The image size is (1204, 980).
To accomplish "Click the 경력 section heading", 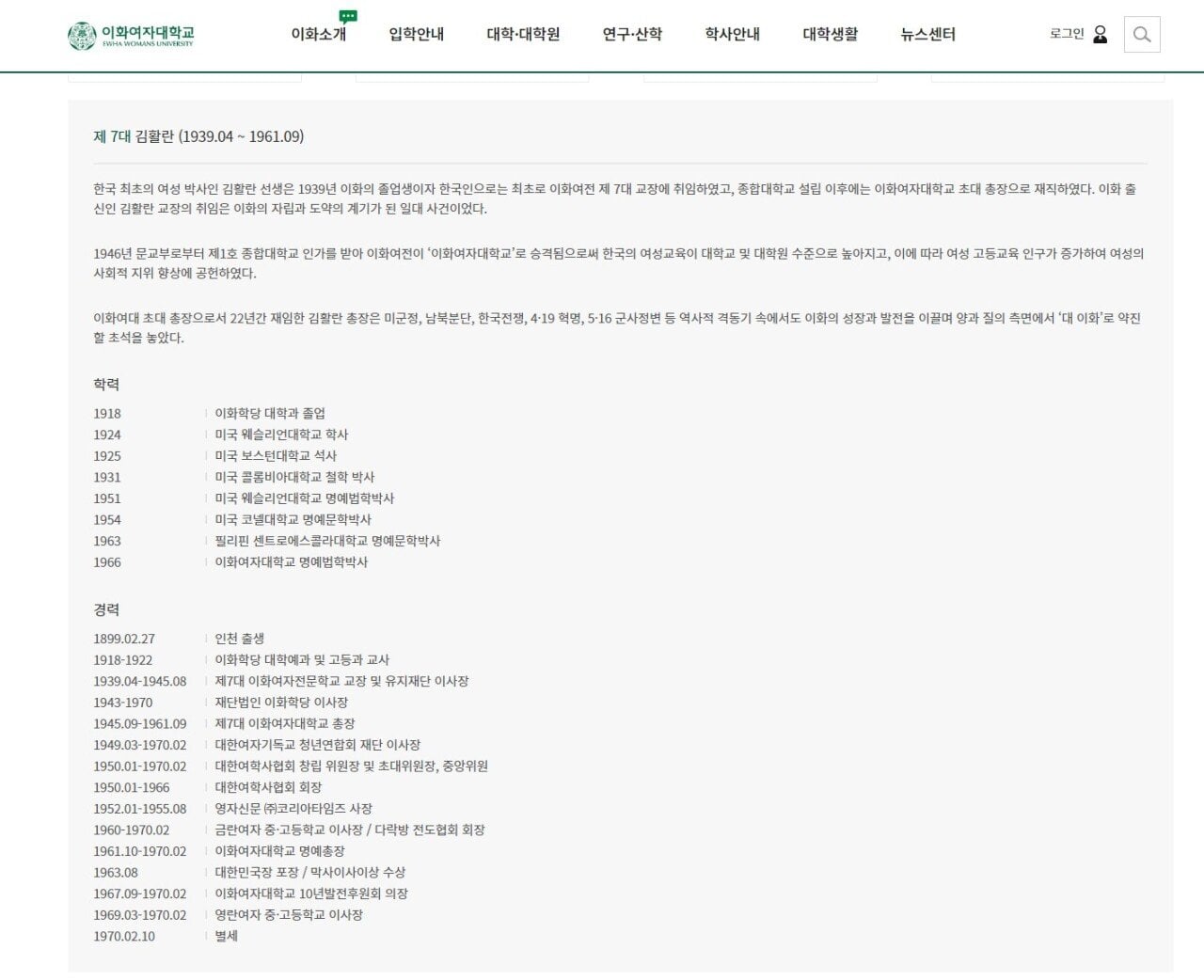I will pos(106,610).
